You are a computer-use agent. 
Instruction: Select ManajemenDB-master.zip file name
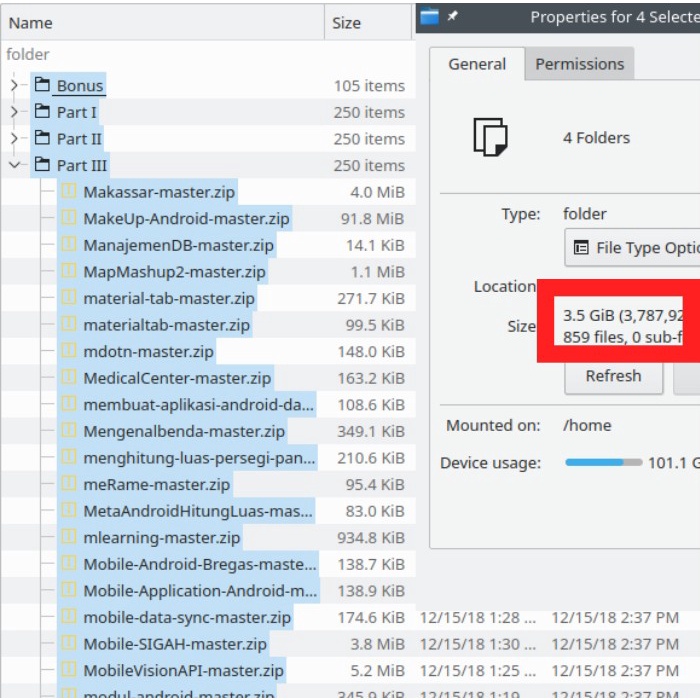point(179,245)
